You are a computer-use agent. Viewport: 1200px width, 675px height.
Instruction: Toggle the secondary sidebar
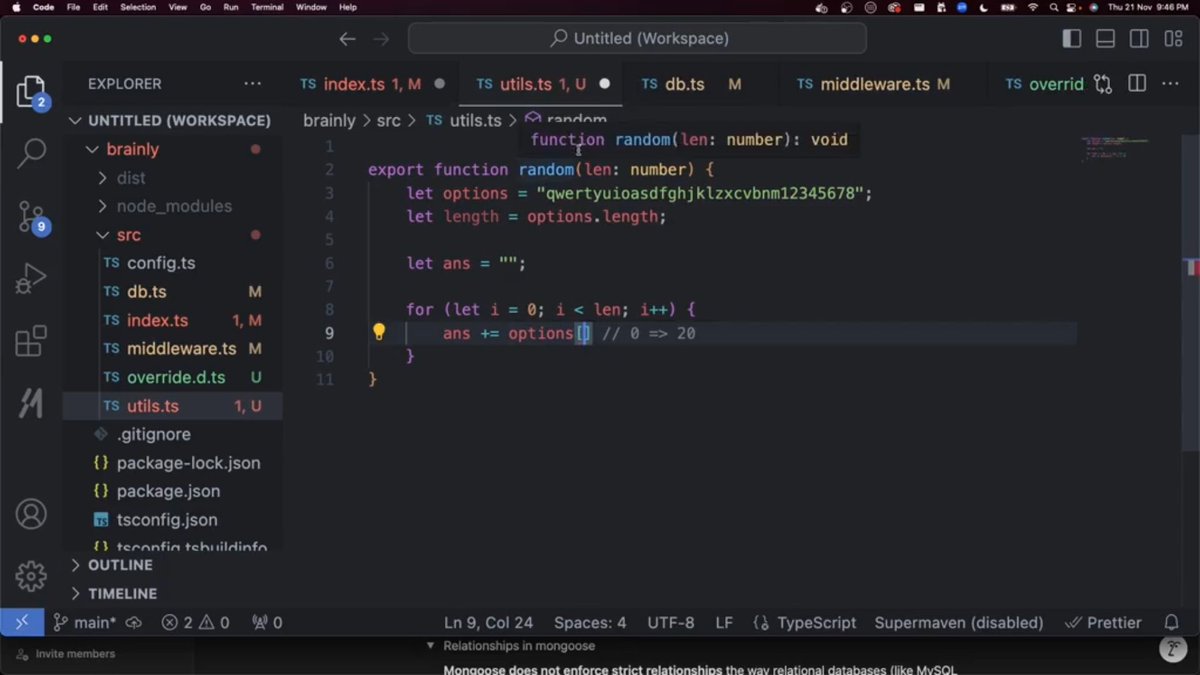pyautogui.click(x=1139, y=37)
